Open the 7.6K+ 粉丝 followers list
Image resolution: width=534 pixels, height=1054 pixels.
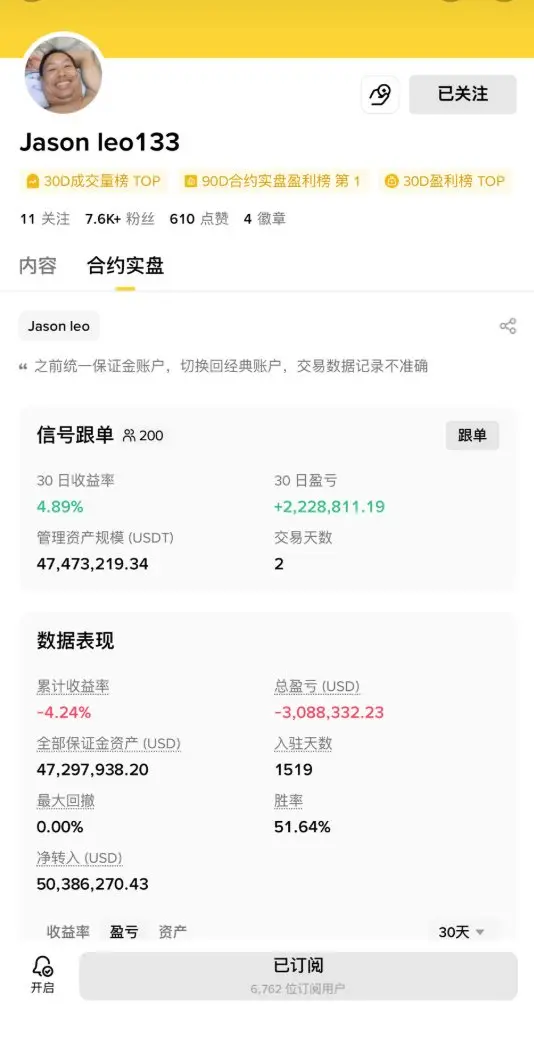[120, 218]
